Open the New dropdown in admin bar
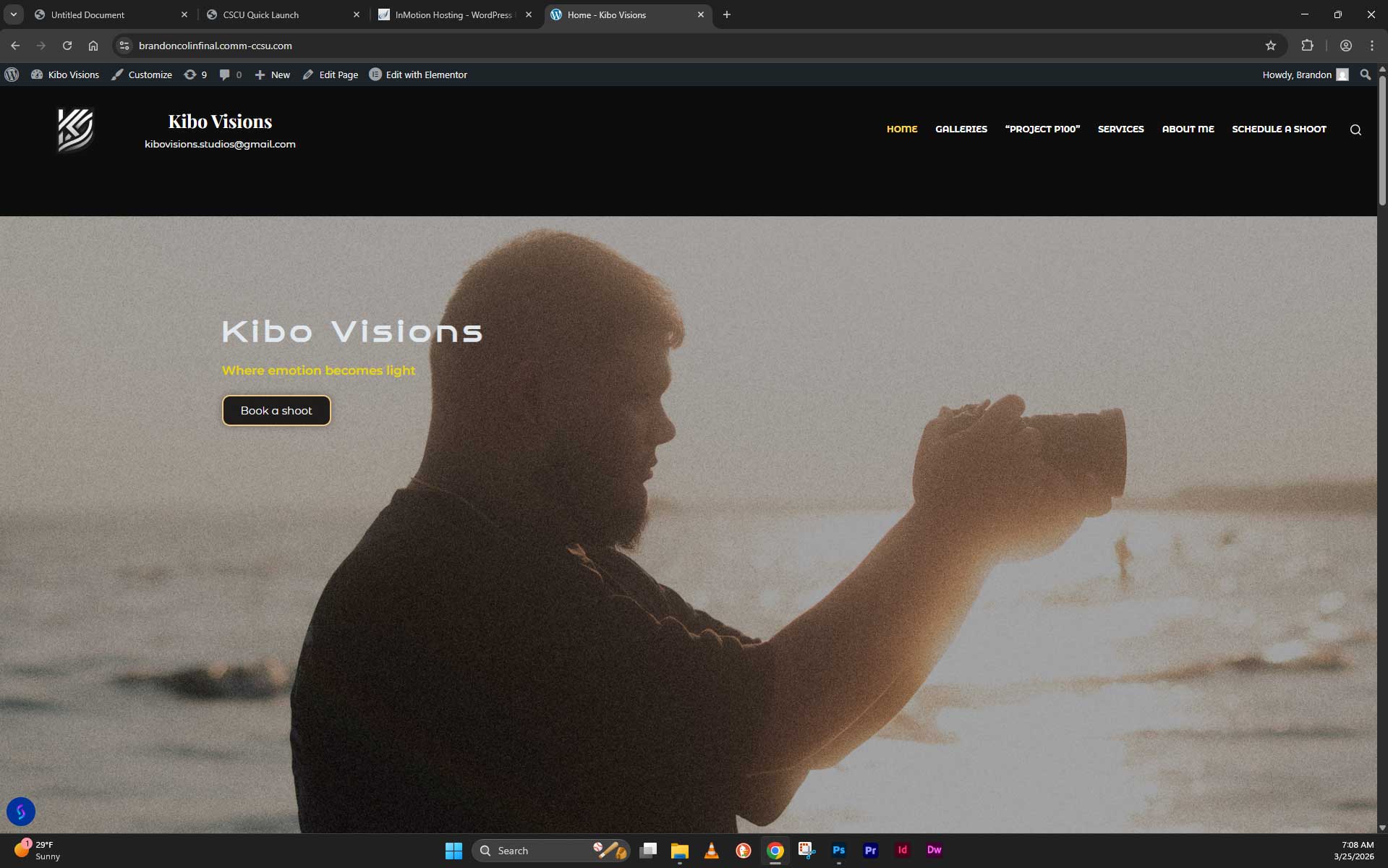This screenshot has width=1388, height=868. 272,74
